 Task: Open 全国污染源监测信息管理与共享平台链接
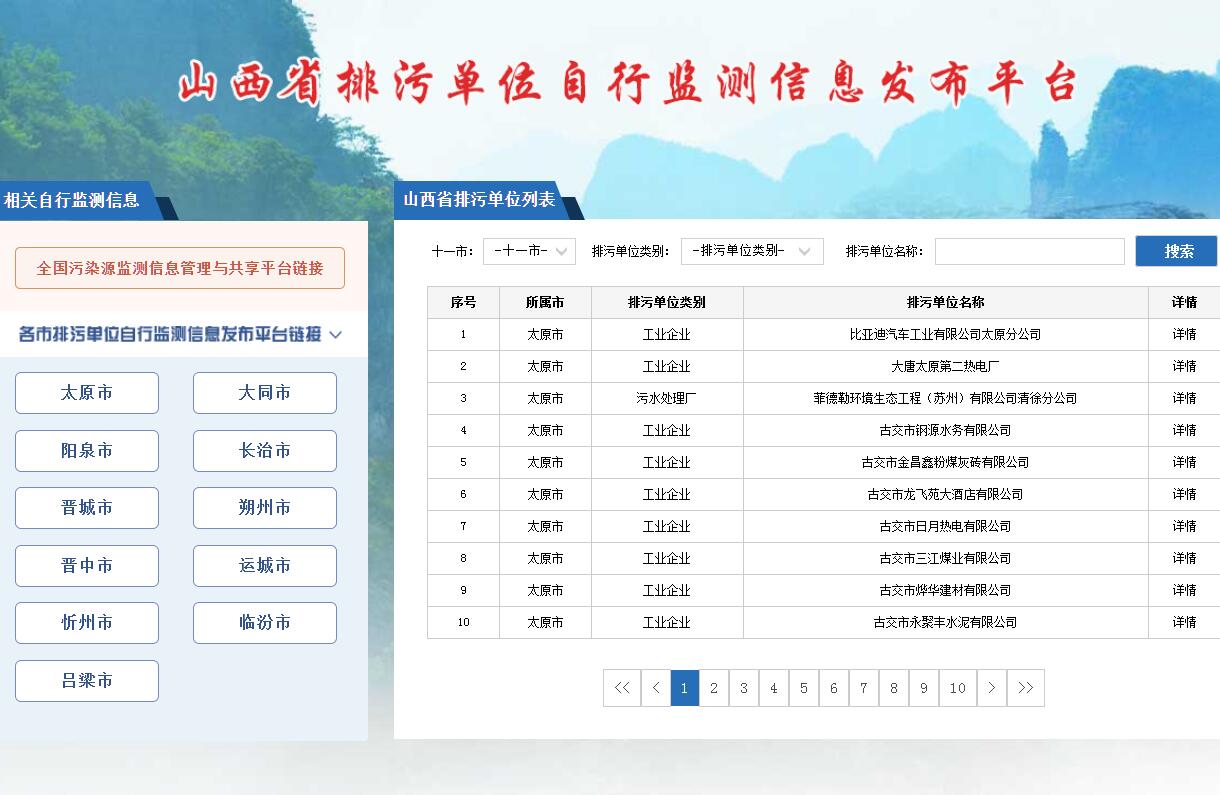click(180, 268)
